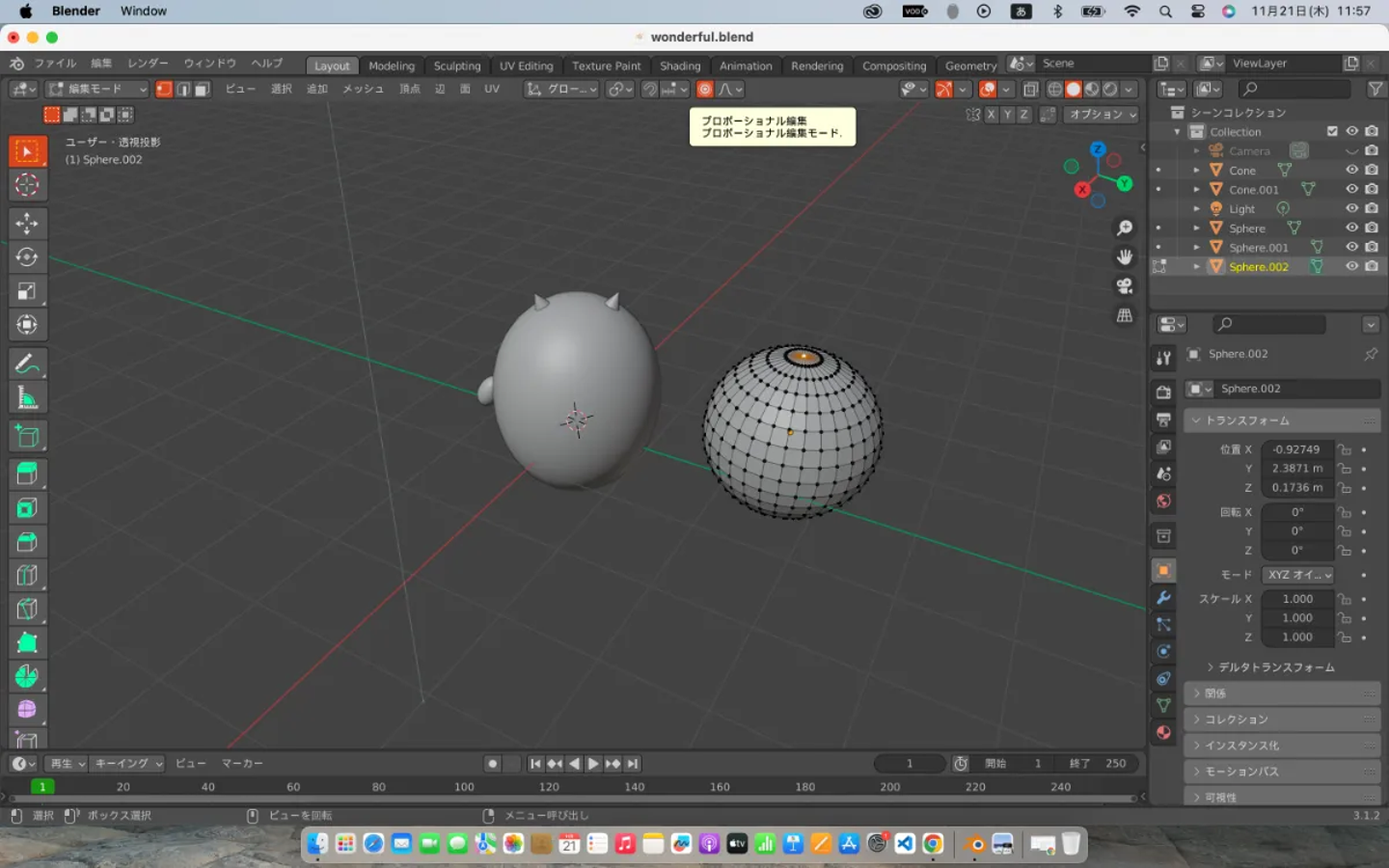Screen dimensions: 1389x868
Task: Open Finder from the Dock
Action: (x=317, y=845)
